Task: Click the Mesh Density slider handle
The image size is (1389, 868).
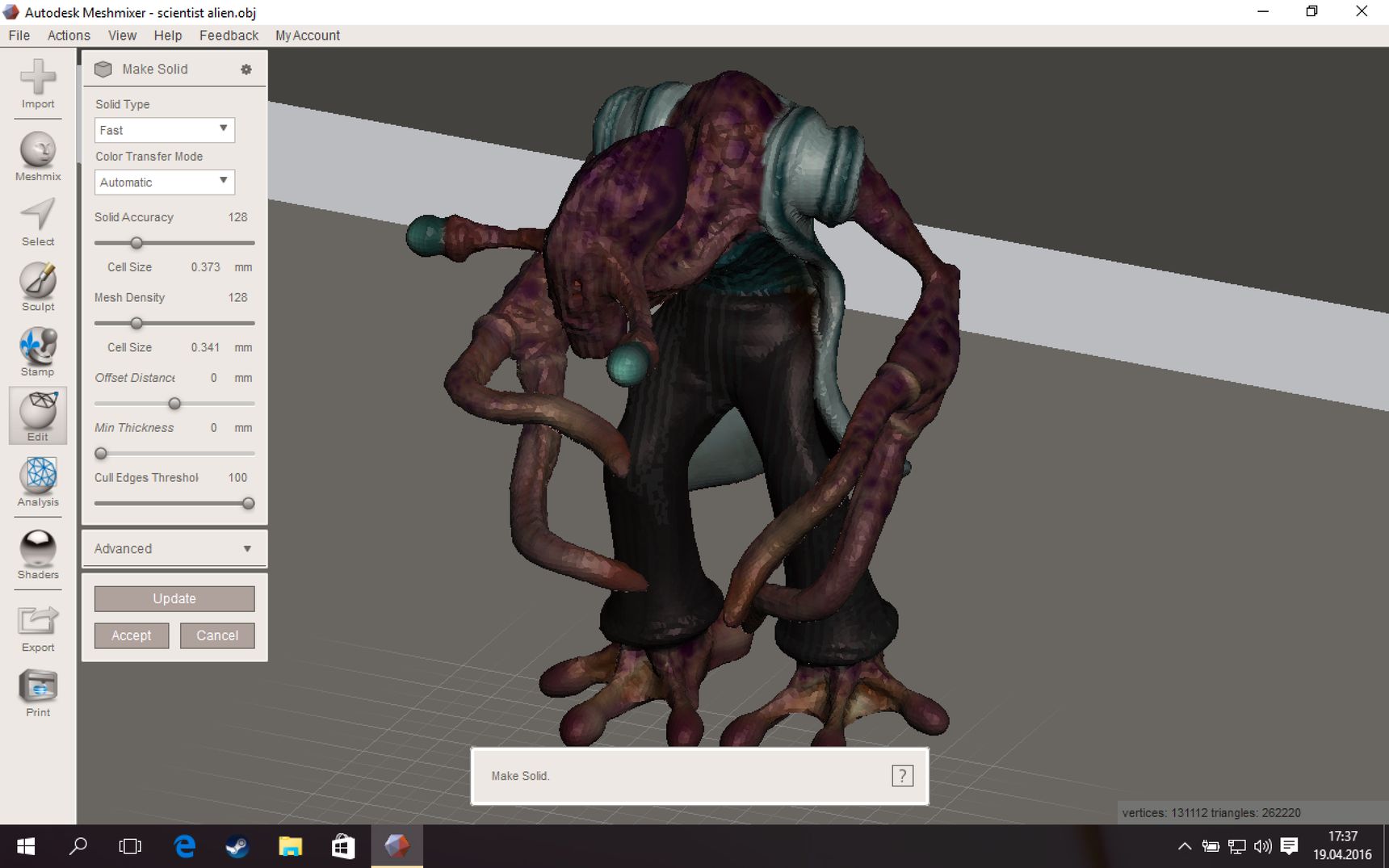Action: coord(136,323)
